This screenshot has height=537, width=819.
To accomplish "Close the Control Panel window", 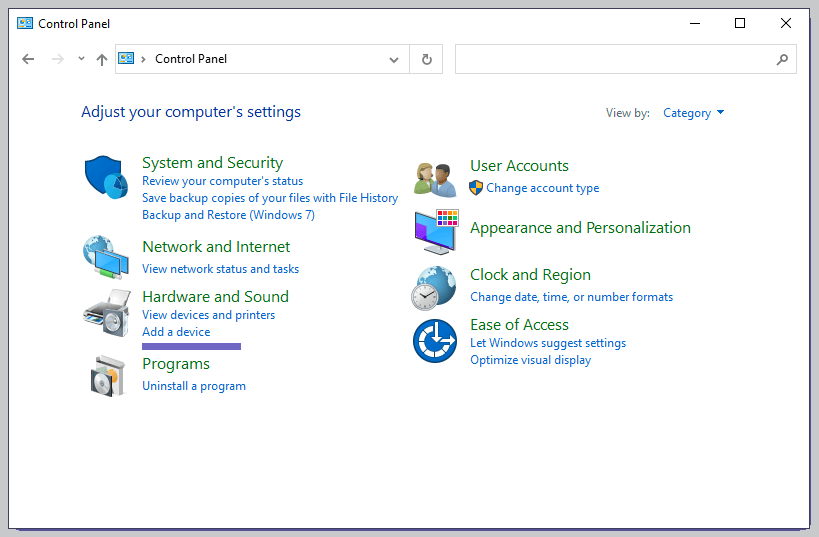I will pos(786,23).
